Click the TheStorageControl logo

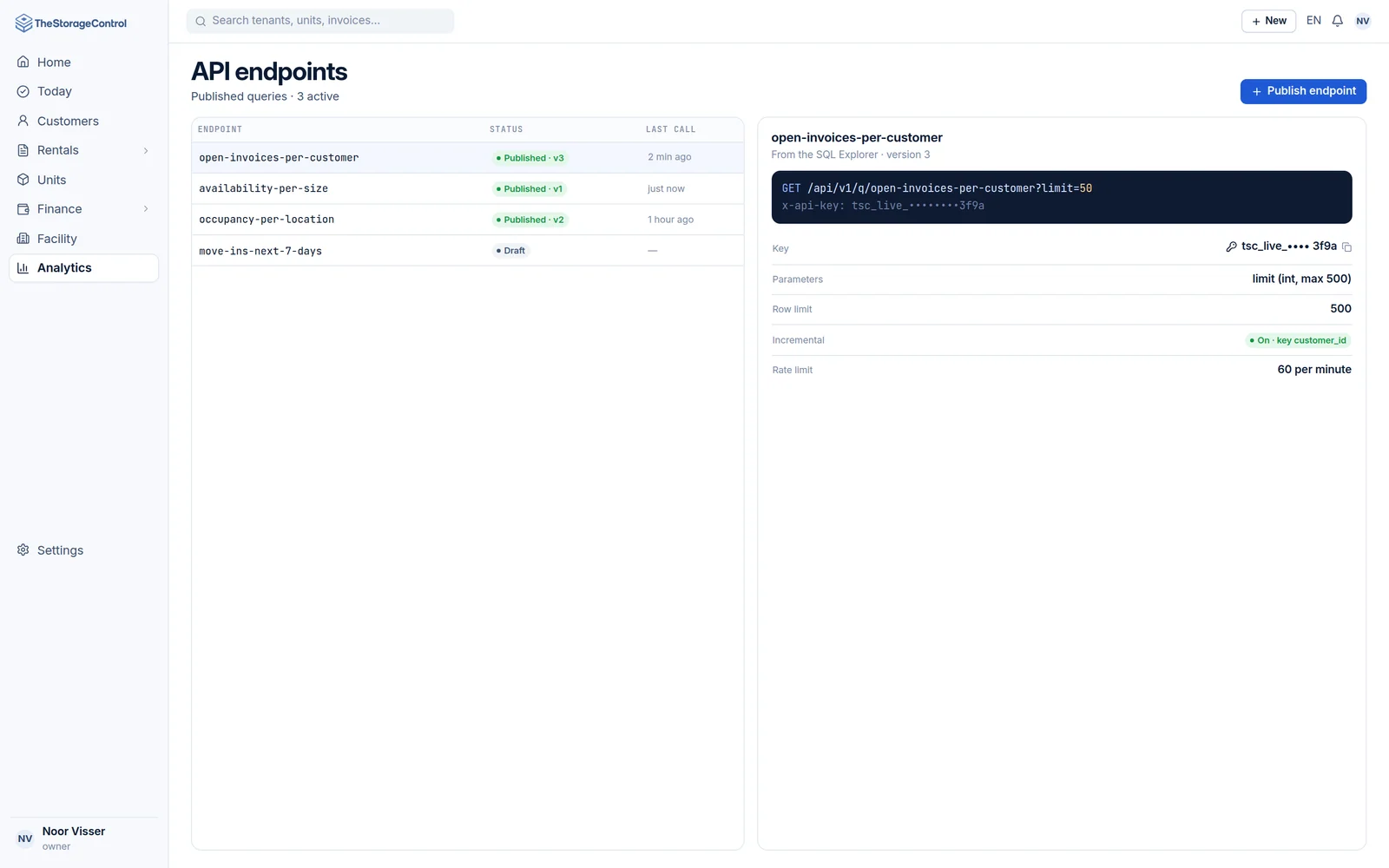pyautogui.click(x=71, y=23)
